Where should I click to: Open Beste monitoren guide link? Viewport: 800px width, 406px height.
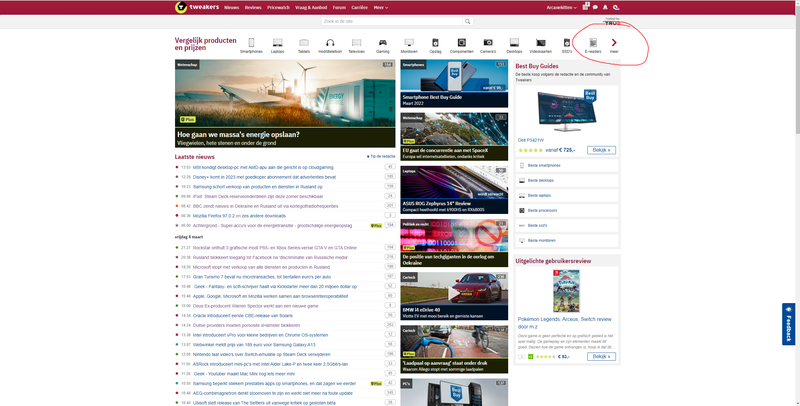point(541,240)
